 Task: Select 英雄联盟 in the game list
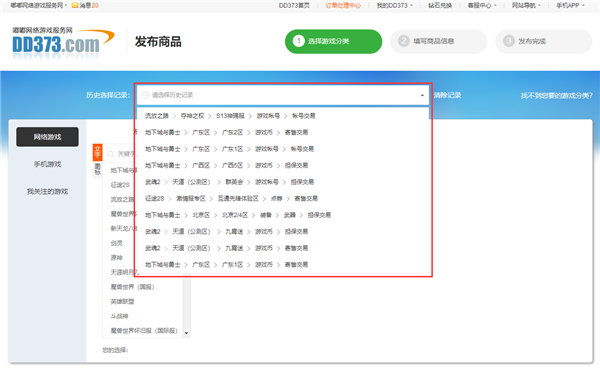pyautogui.click(x=122, y=302)
